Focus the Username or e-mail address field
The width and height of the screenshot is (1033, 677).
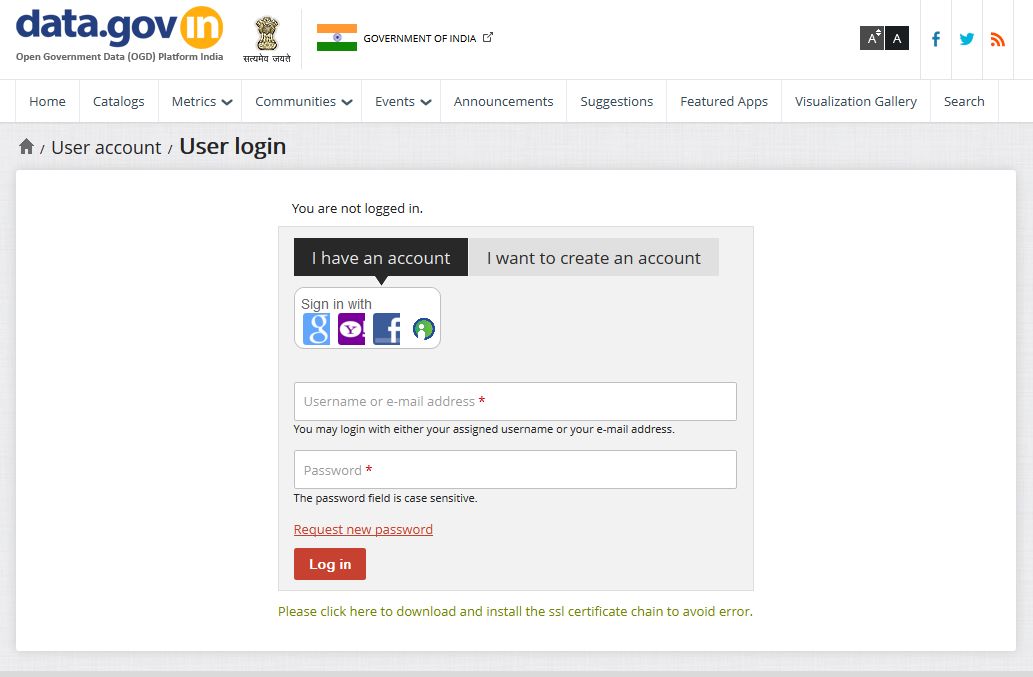(515, 401)
